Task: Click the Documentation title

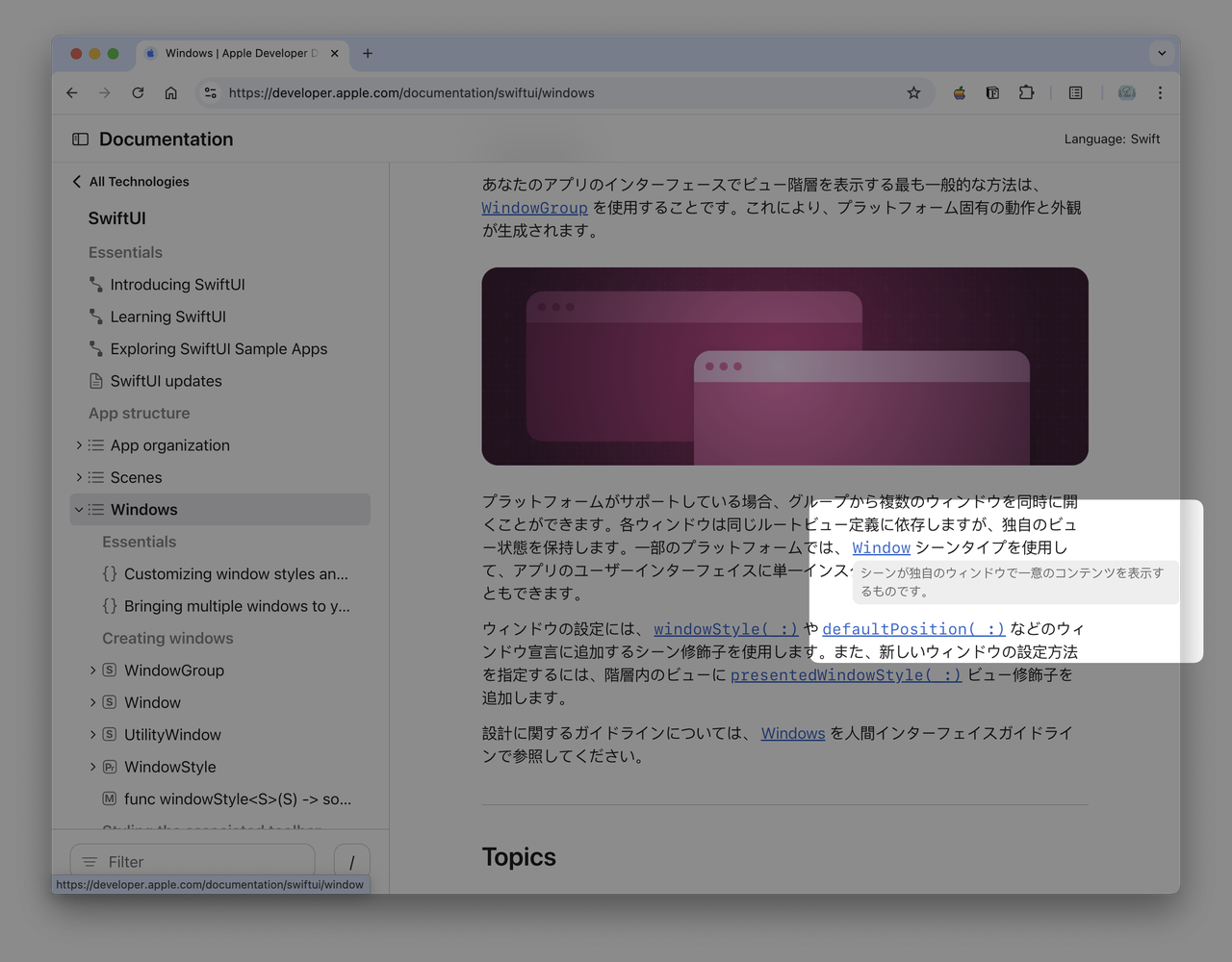Action: 166,139
